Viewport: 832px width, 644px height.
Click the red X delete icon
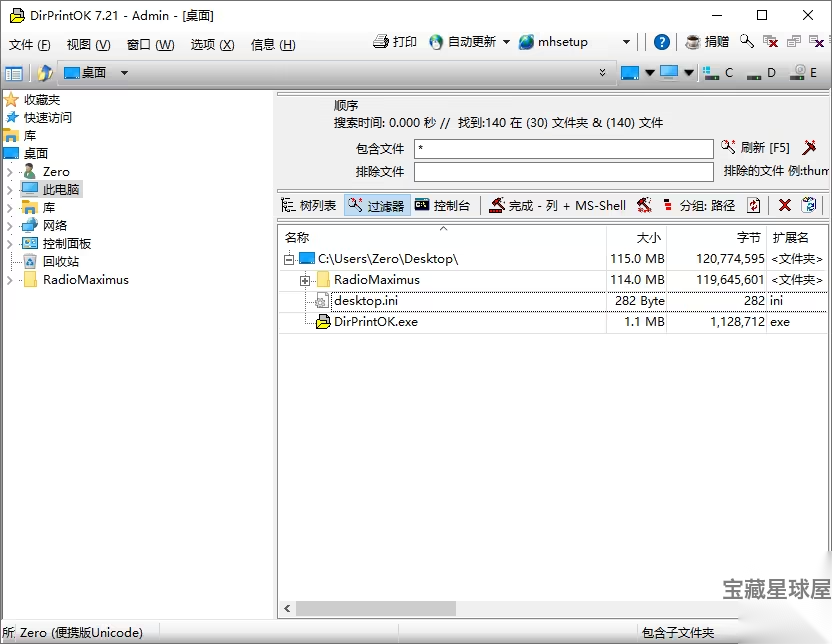click(x=785, y=205)
